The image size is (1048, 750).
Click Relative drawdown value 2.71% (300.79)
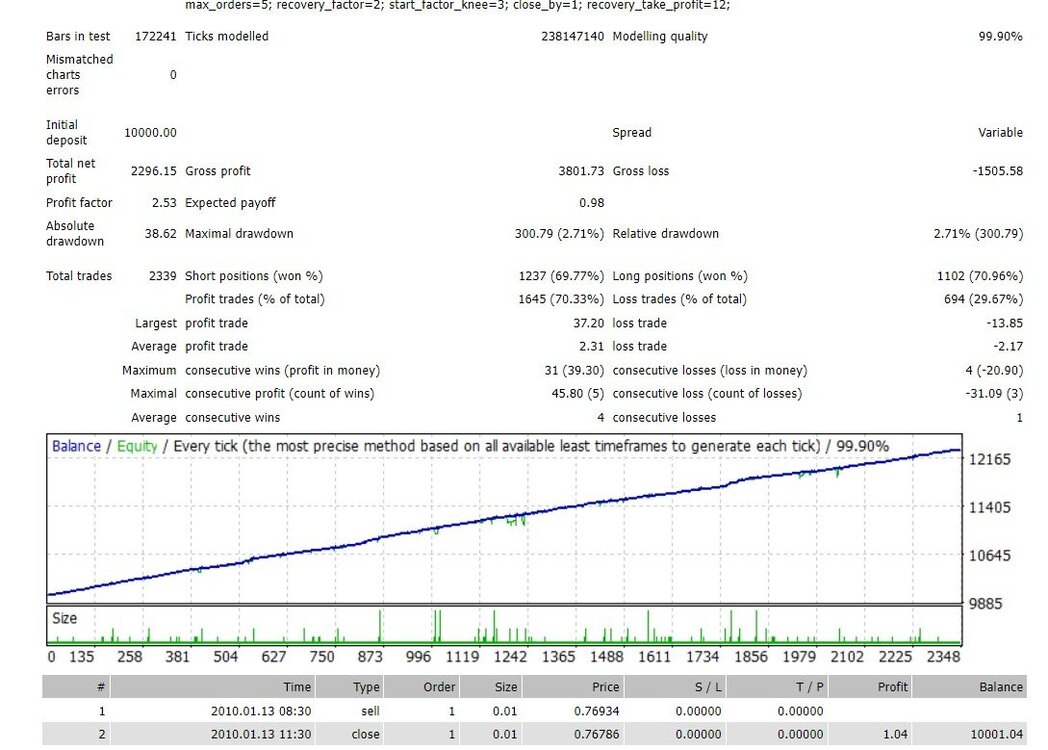978,233
